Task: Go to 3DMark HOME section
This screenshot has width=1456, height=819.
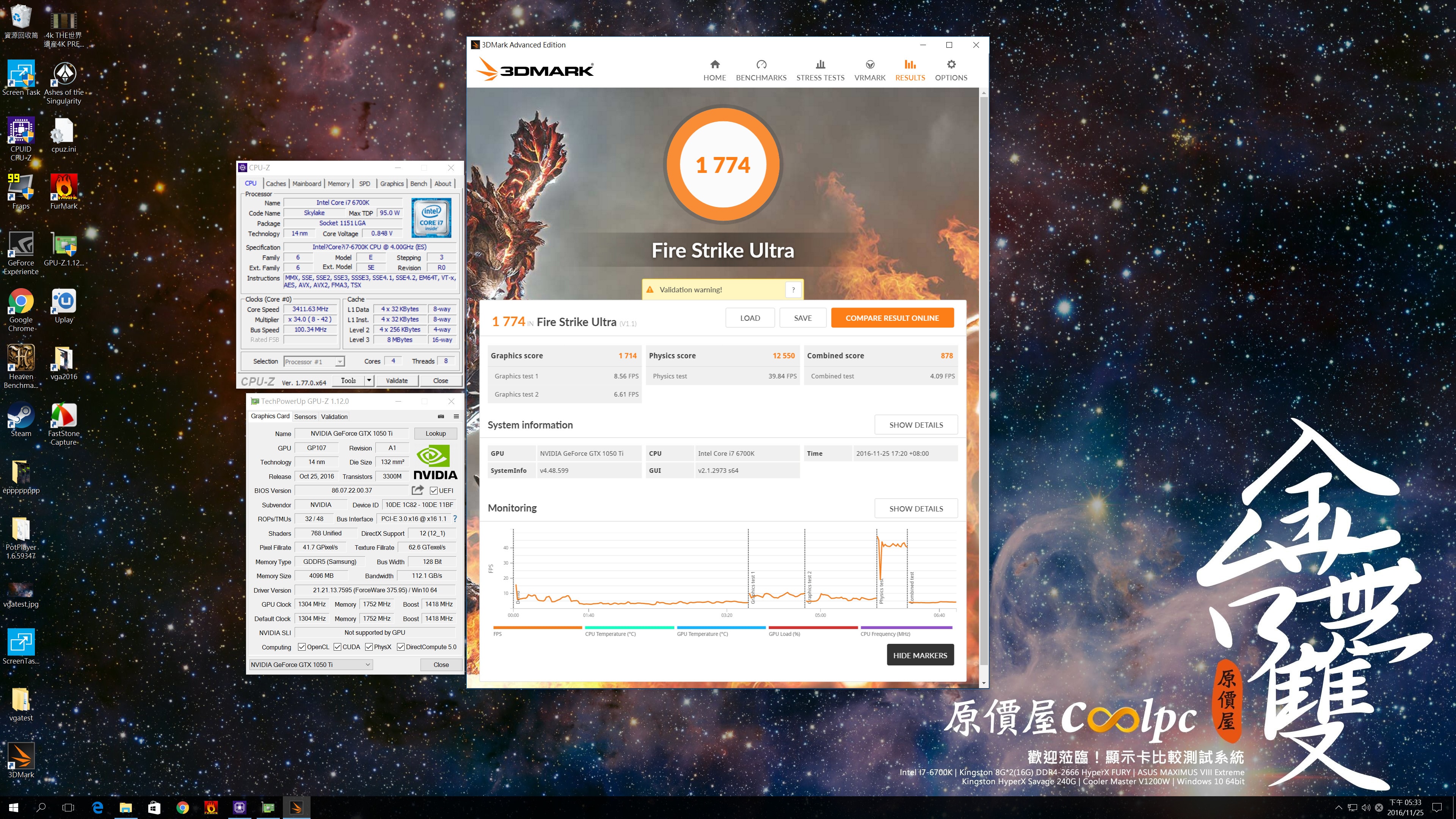Action: click(714, 71)
